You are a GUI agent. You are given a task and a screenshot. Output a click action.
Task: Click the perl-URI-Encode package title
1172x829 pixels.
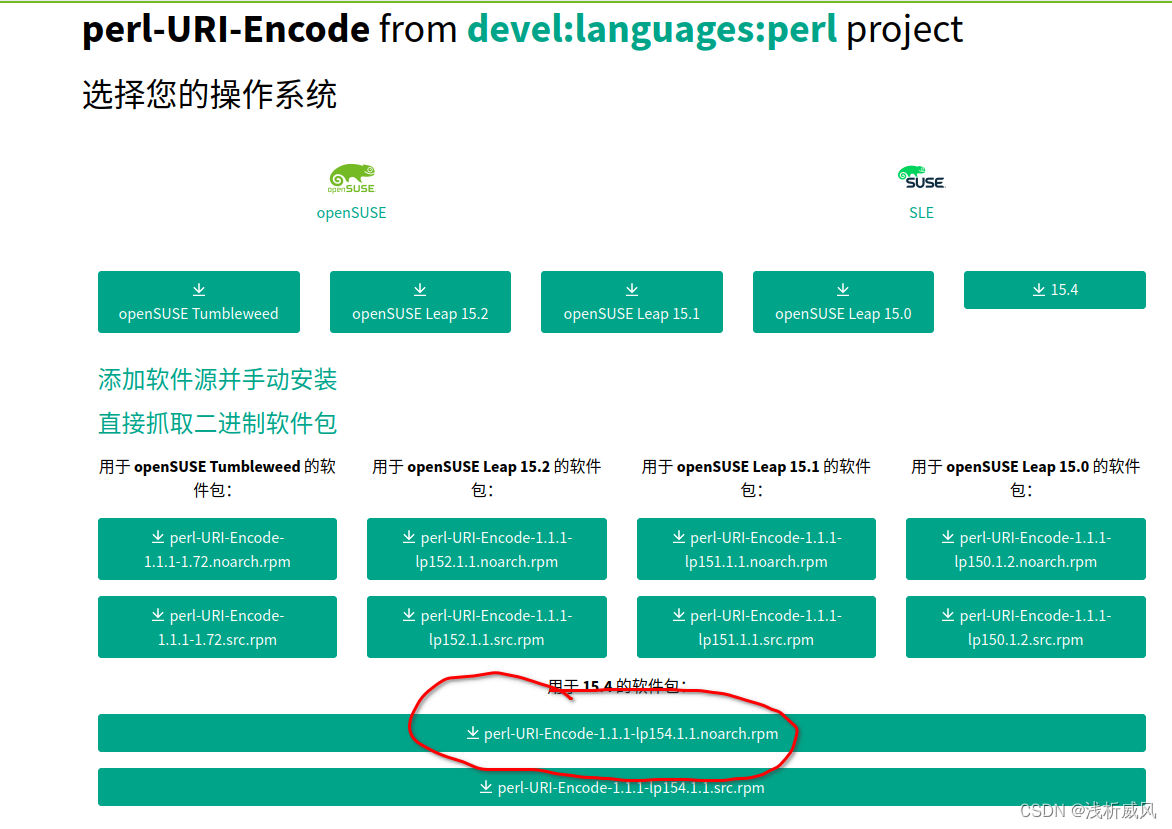tap(226, 31)
